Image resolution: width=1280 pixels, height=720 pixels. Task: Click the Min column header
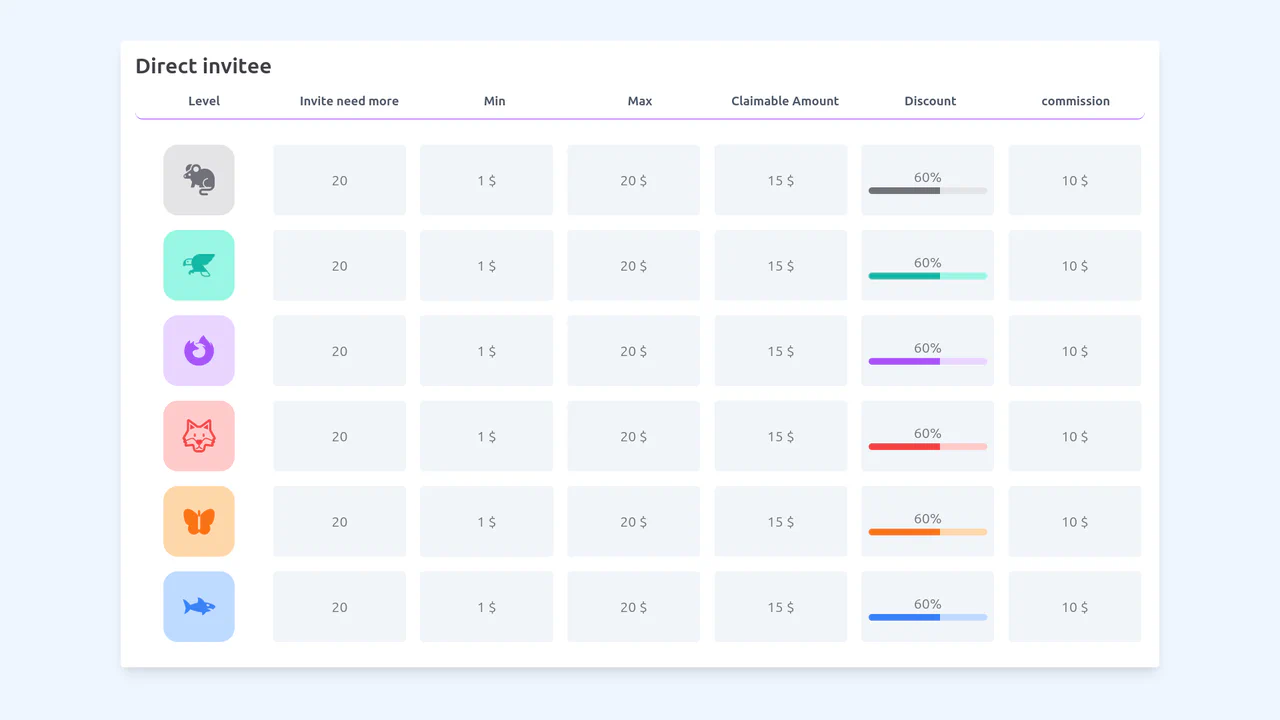(495, 101)
